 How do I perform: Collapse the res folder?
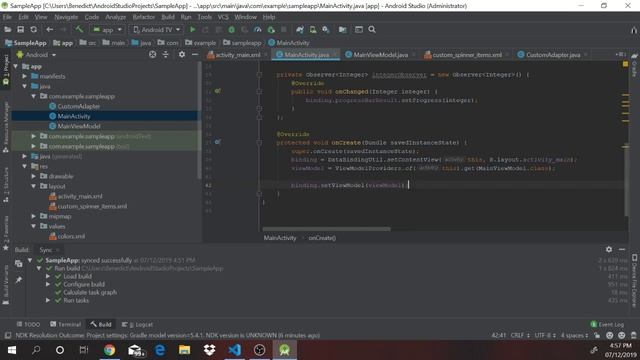(24, 166)
